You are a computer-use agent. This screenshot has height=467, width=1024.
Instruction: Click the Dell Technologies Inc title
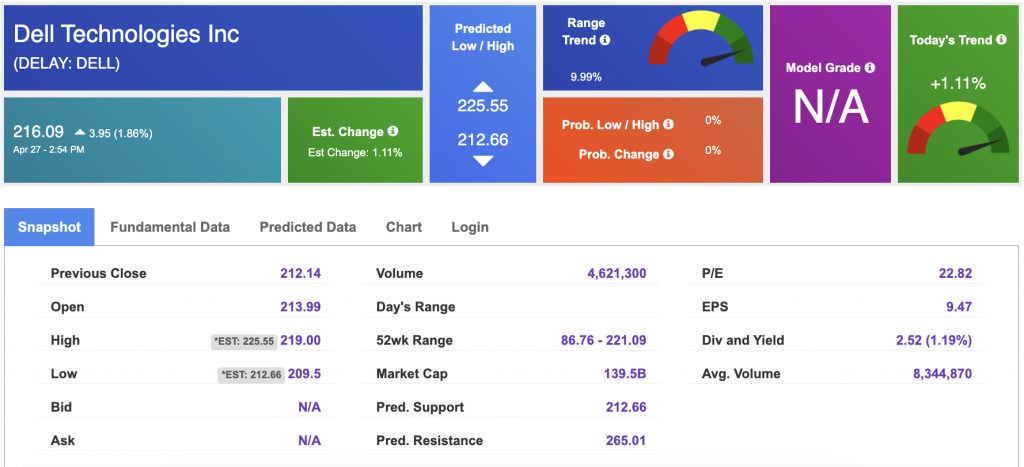(x=127, y=34)
